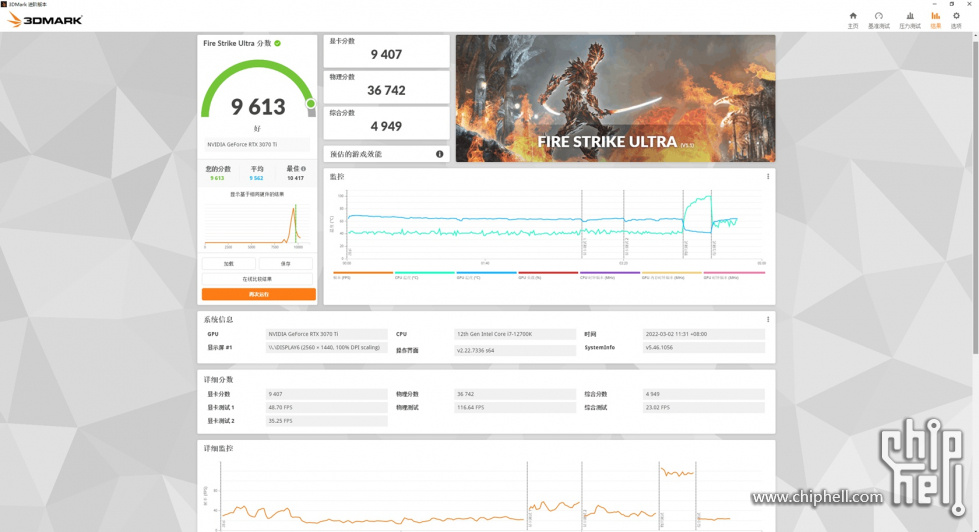Toggle the pink GPU clock frequency legend entry
This screenshot has height=532, width=979.
point(734,275)
